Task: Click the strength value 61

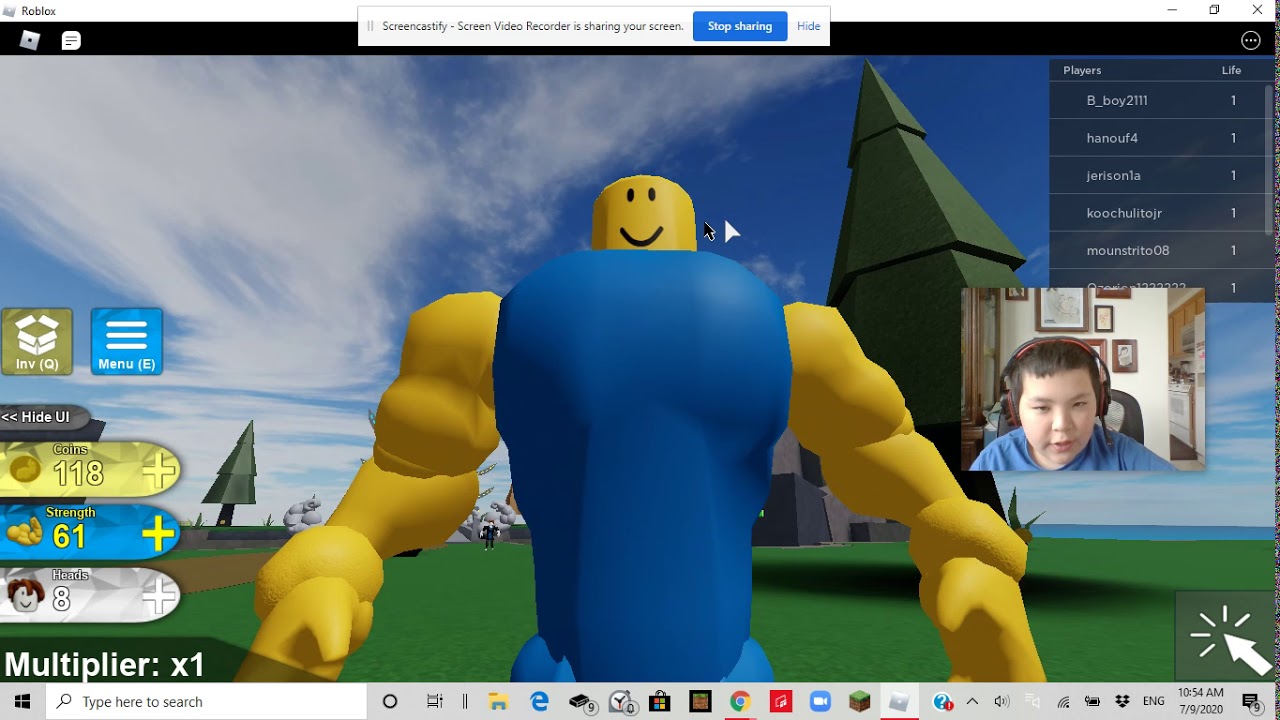Action: 69,537
